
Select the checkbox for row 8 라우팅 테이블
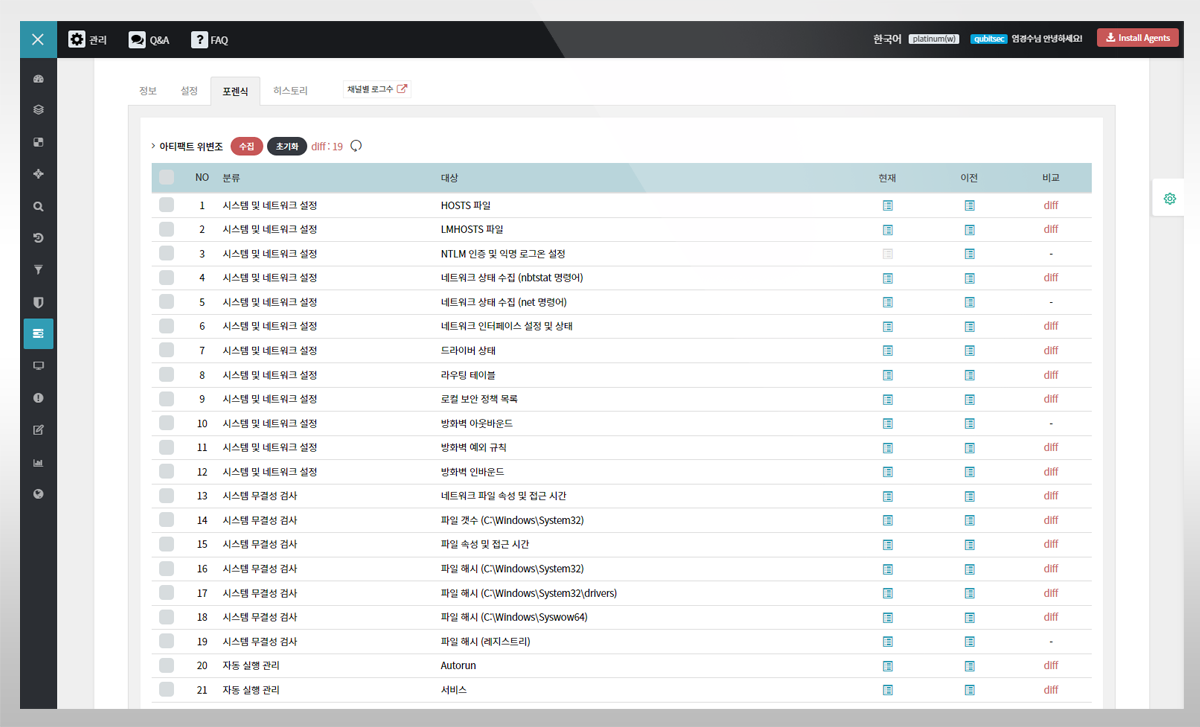click(166, 375)
